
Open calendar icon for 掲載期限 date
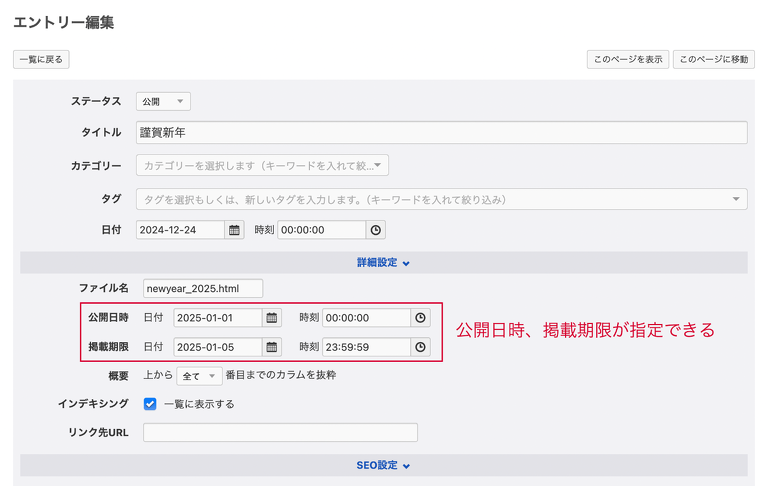click(x=271, y=347)
